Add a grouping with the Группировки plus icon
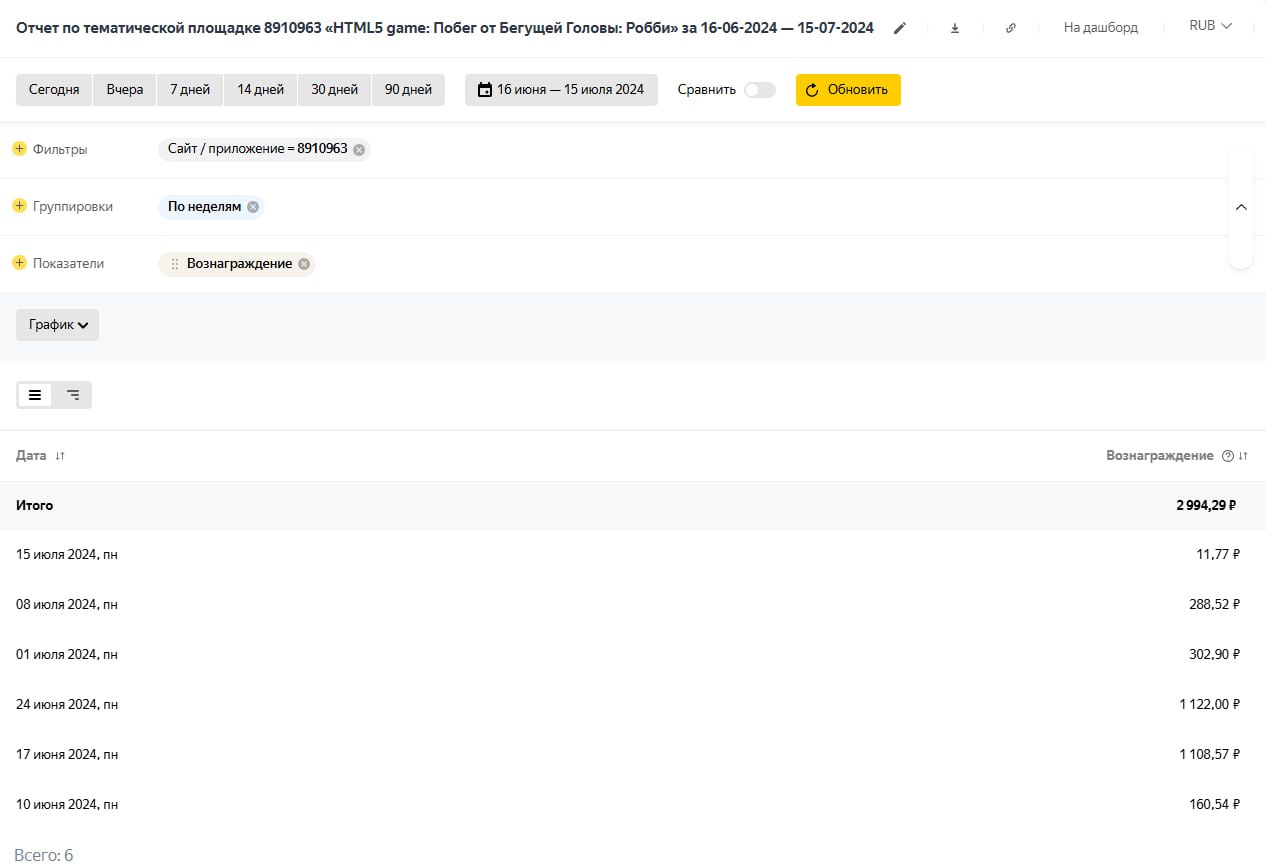This screenshot has width=1266, height=866. point(19,206)
